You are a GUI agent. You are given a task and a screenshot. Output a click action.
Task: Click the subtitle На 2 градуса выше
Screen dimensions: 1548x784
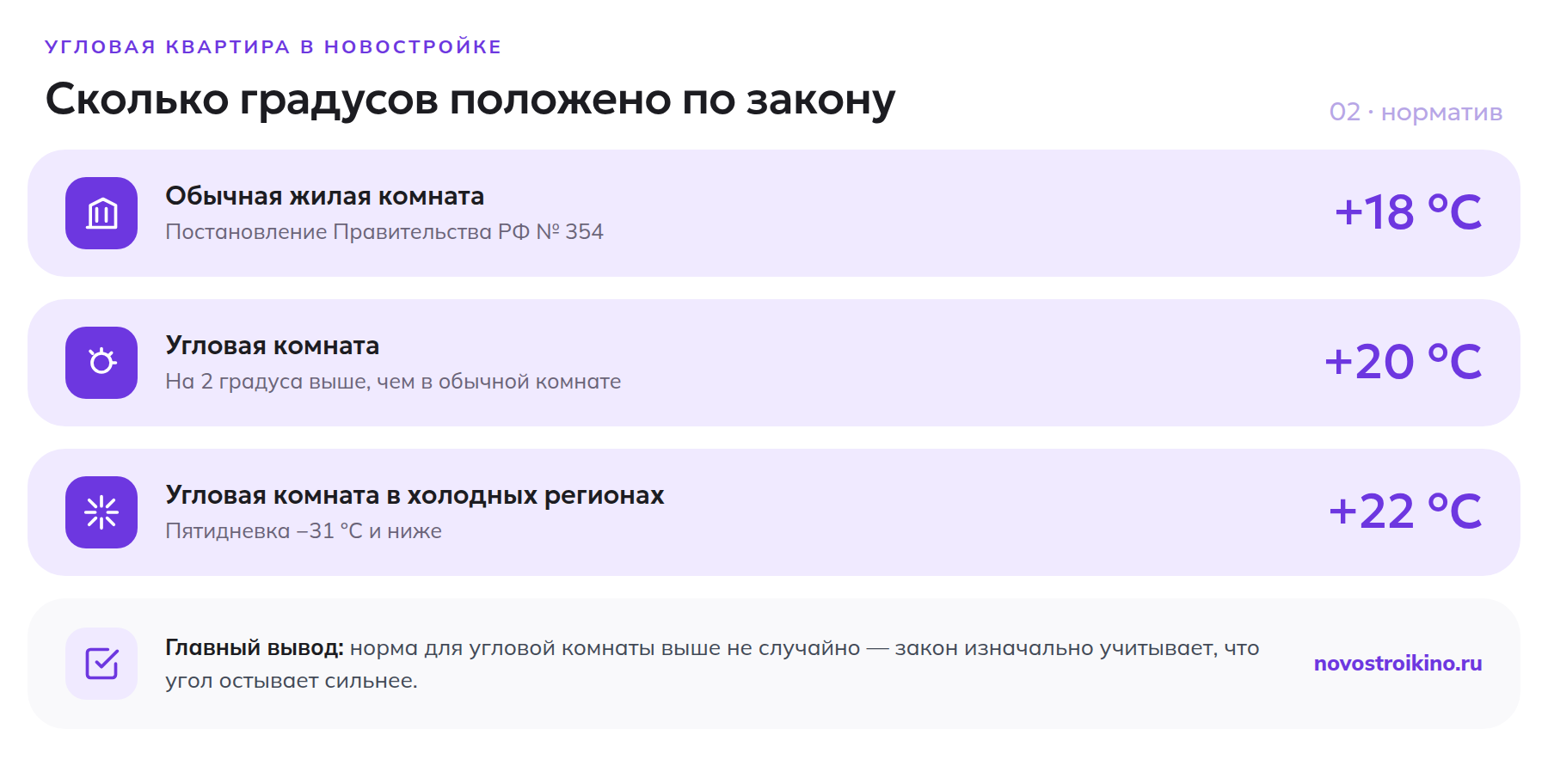pyautogui.click(x=393, y=382)
